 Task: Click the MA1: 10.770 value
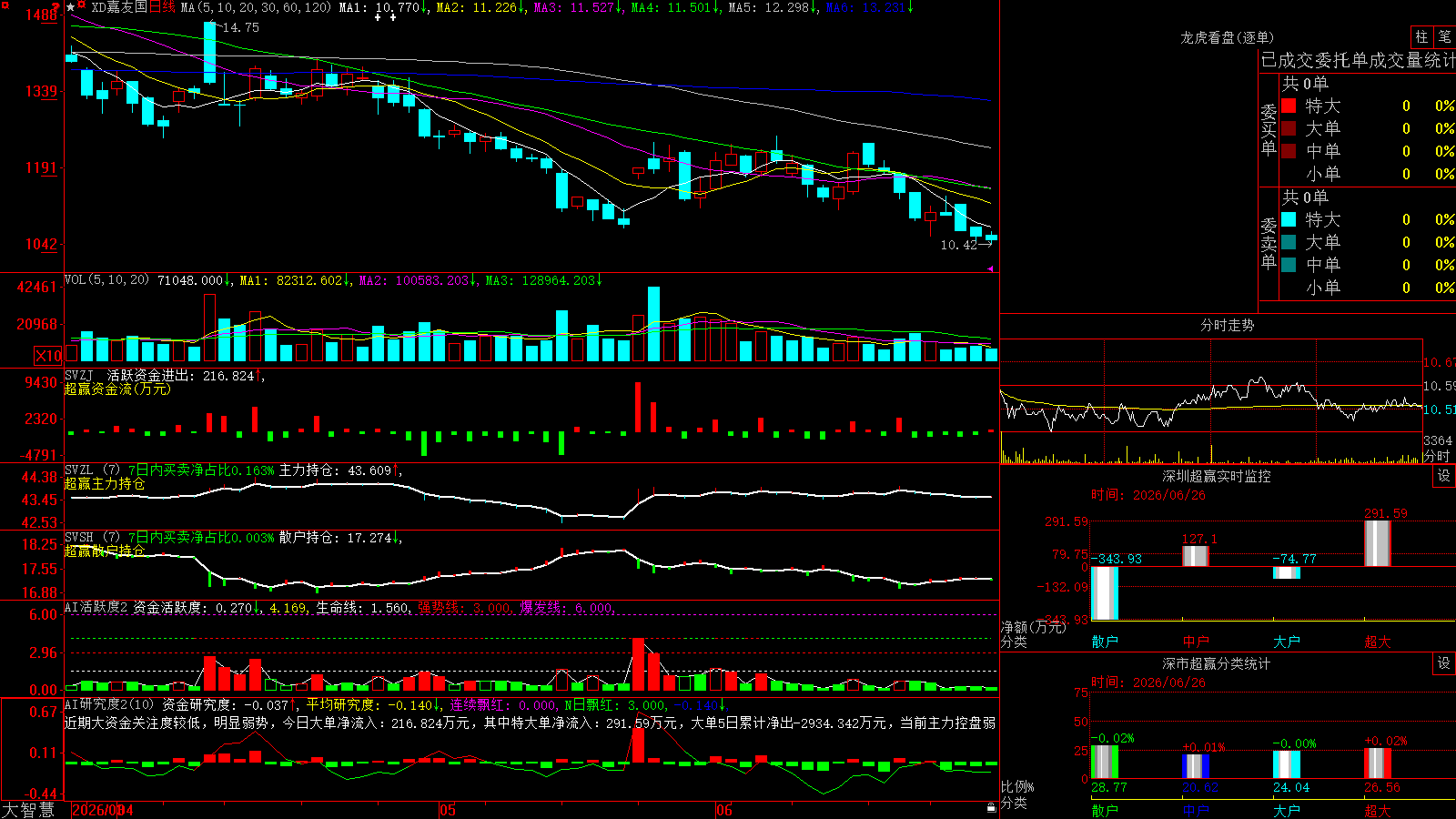pyautogui.click(x=383, y=7)
